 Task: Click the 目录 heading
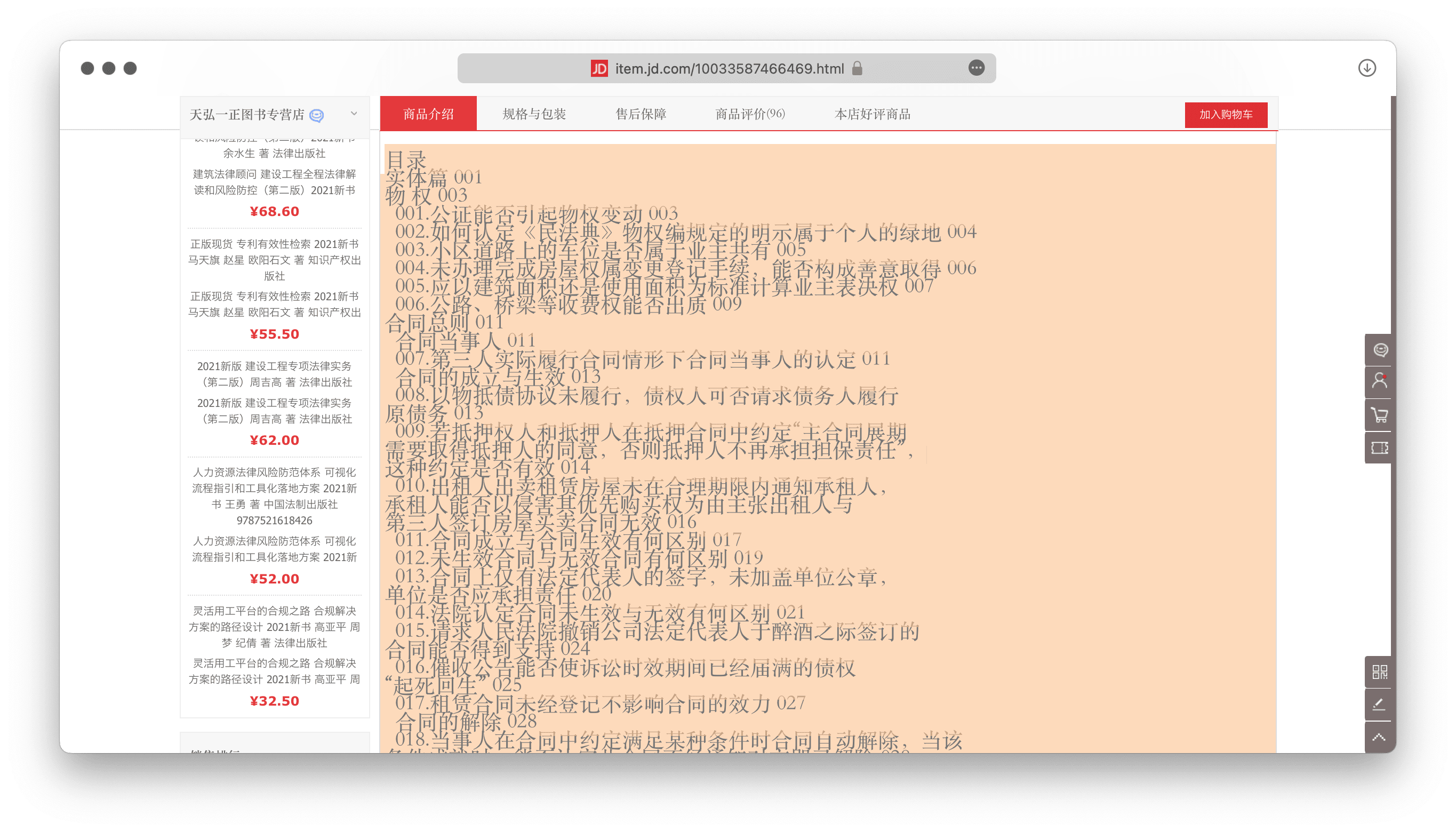point(406,159)
